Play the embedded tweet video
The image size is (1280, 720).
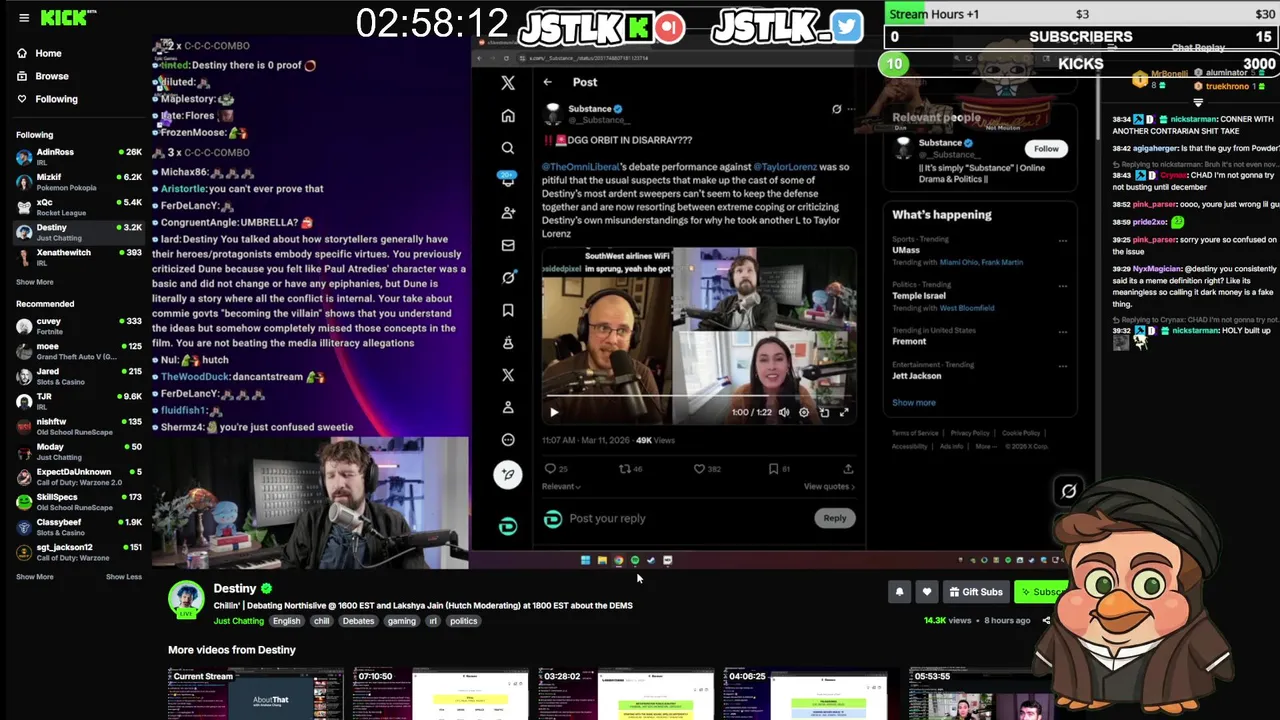[554, 412]
